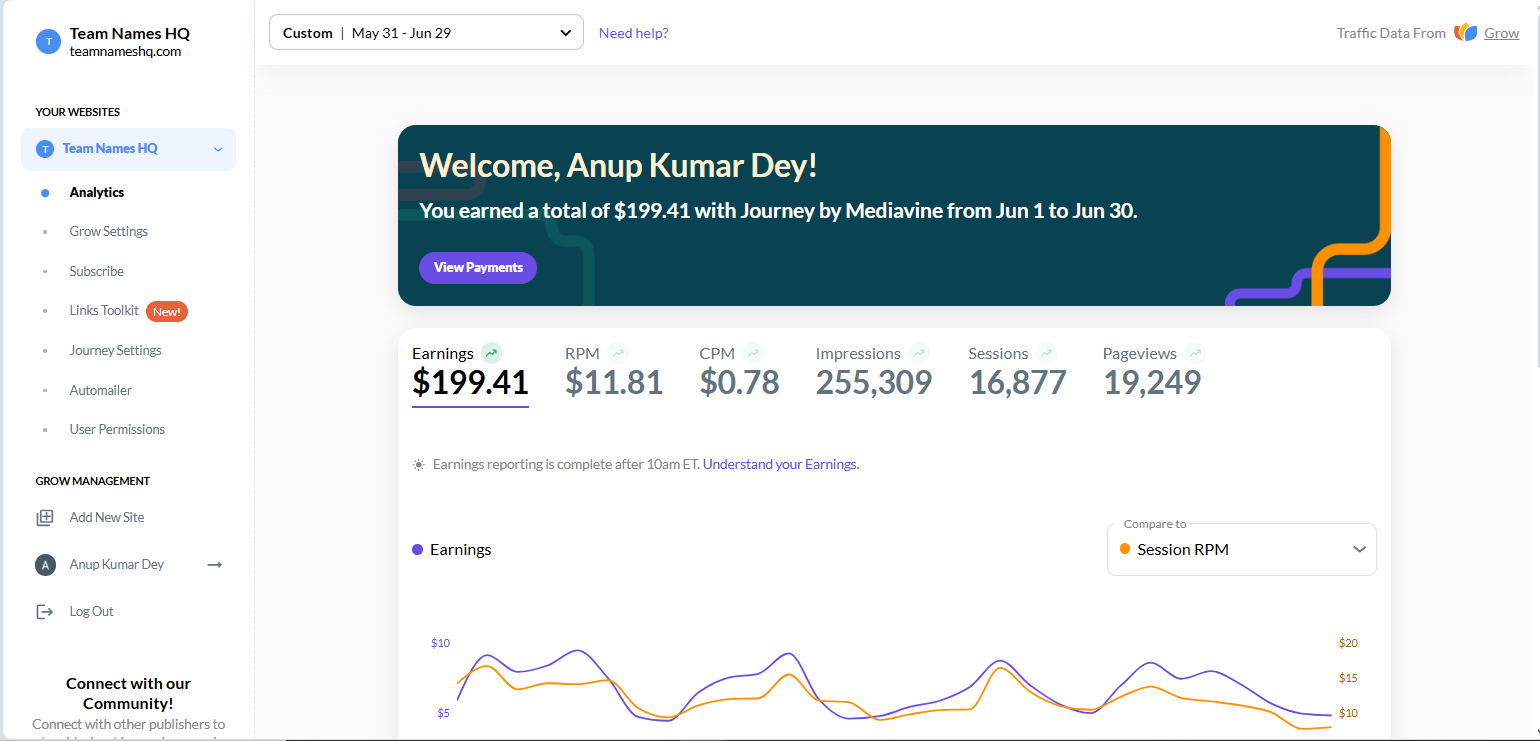The height and width of the screenshot is (741, 1540).
Task: Click the Need help? link
Action: coord(634,33)
